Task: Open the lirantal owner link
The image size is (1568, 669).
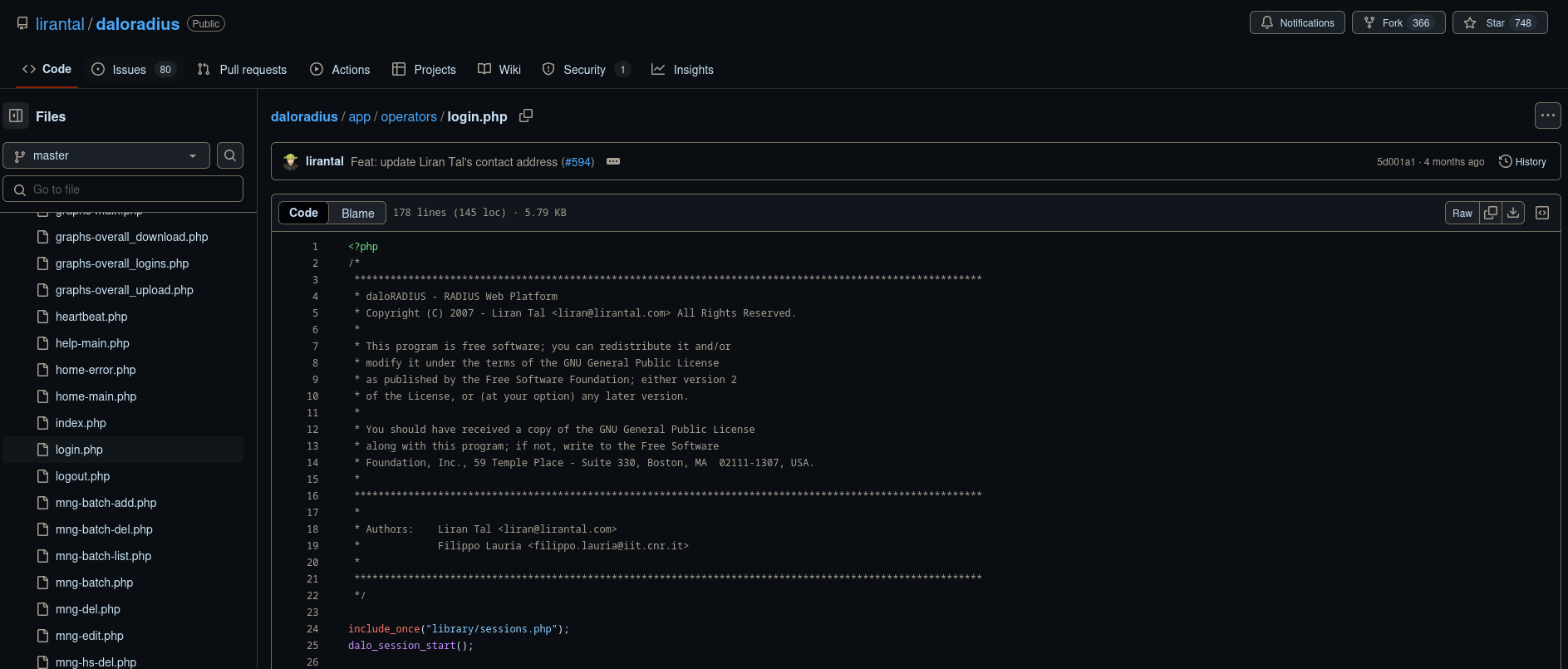Action: point(60,24)
